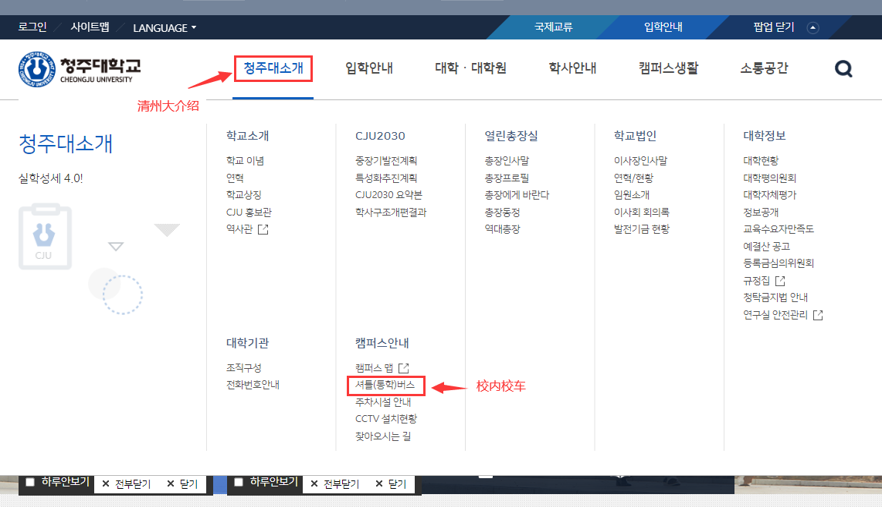Screen dimensions: 883x508
Task: Open 정보공개 link
Action: (x=761, y=212)
